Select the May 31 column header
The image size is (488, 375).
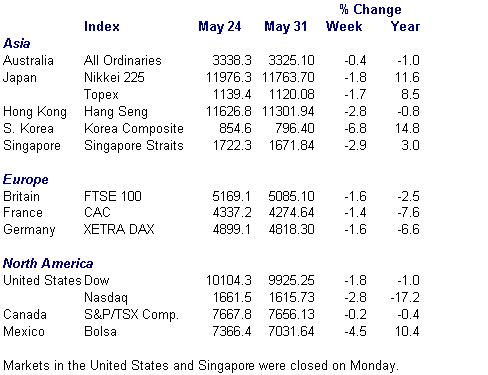[286, 27]
